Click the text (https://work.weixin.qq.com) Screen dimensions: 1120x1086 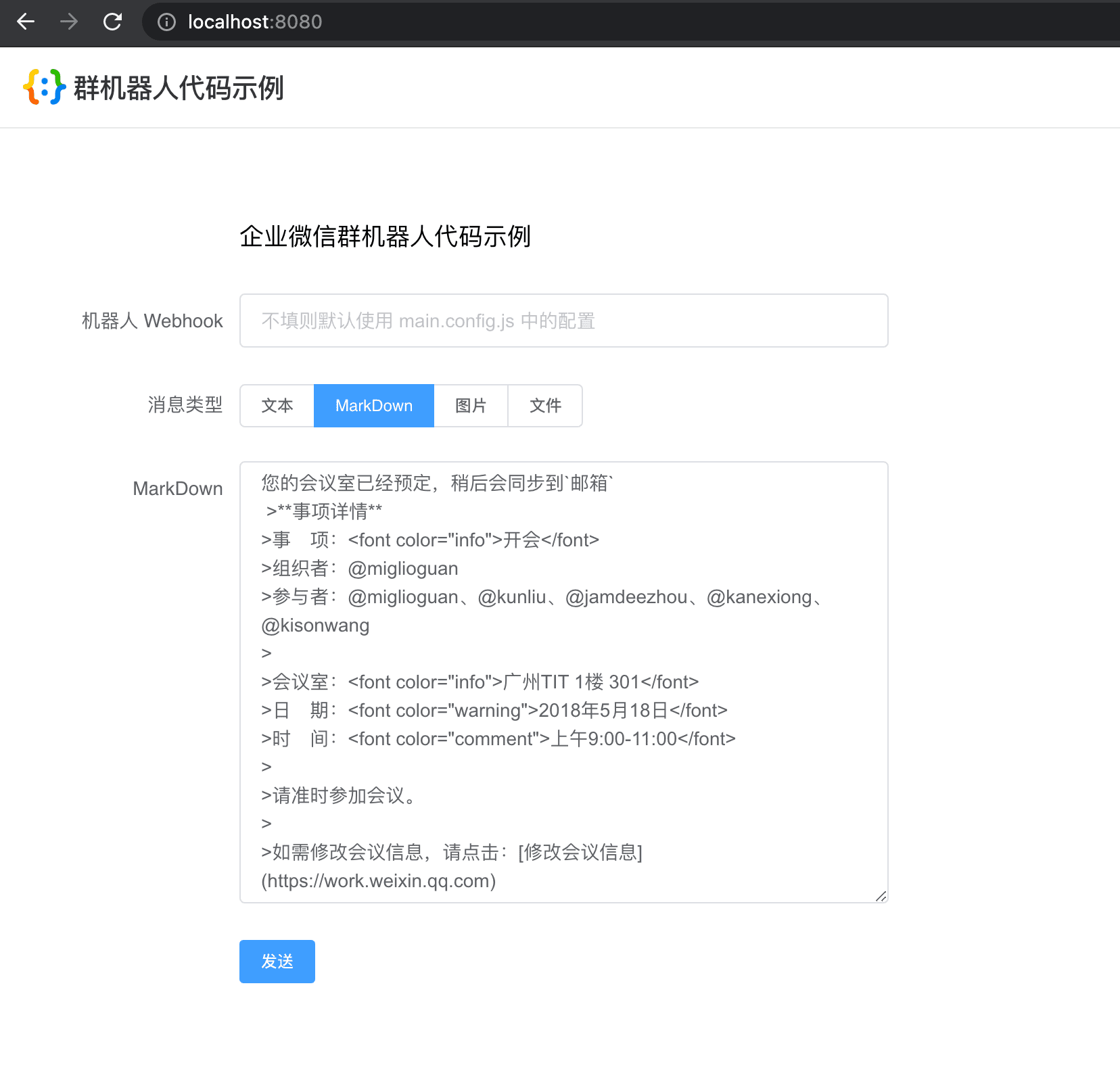coord(379,881)
